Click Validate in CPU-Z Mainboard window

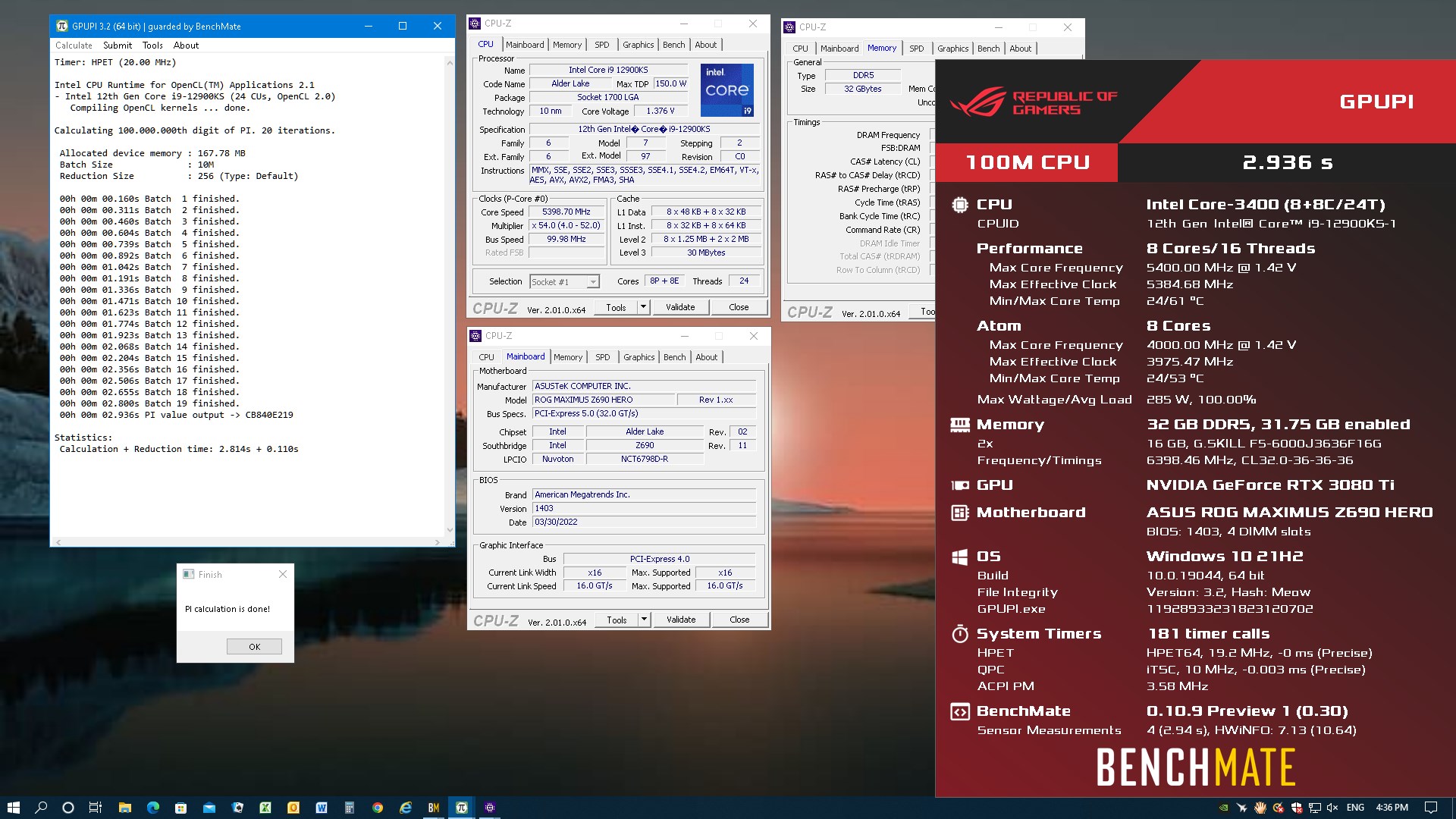(x=681, y=620)
